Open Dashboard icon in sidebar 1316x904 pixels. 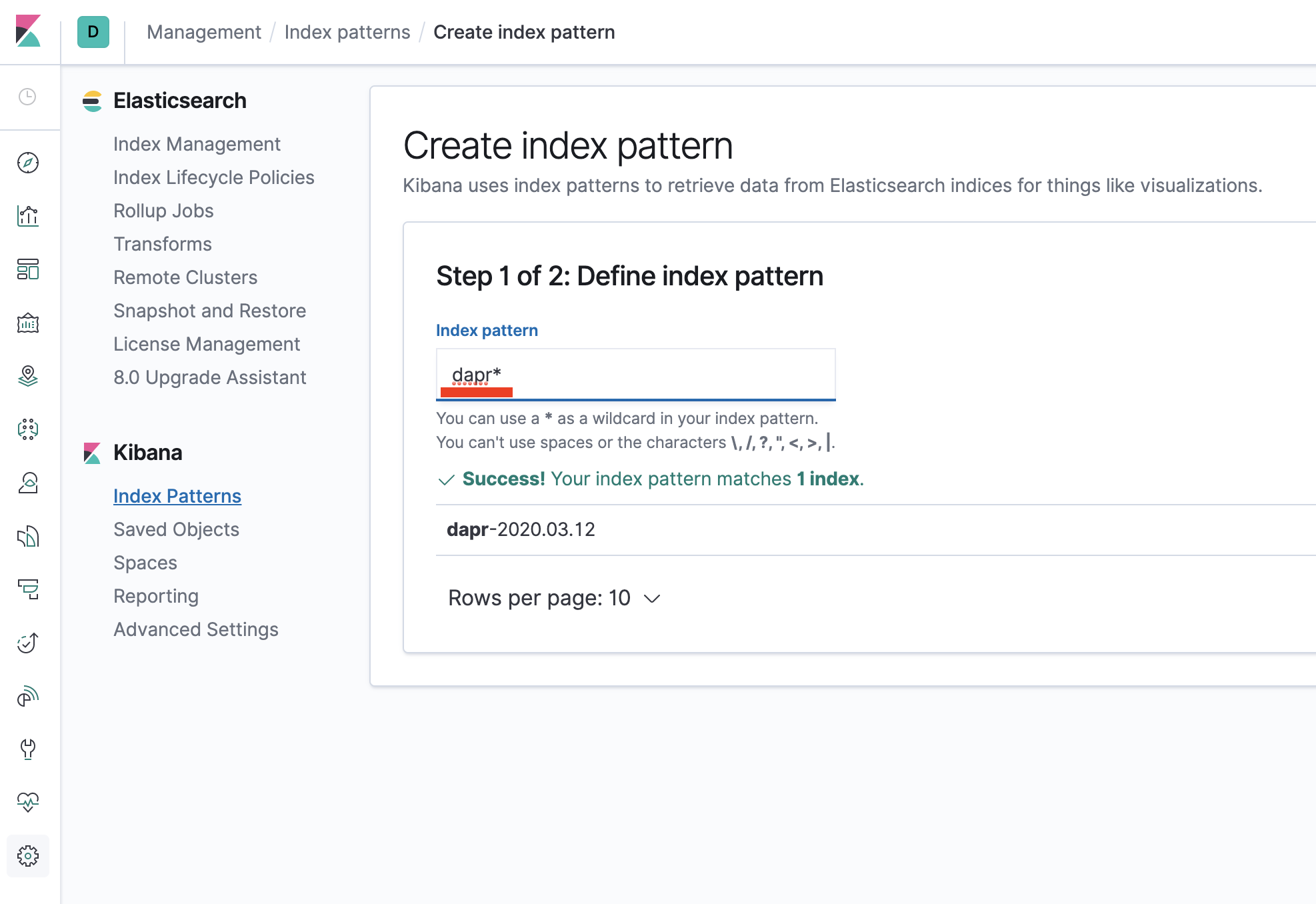coord(28,269)
